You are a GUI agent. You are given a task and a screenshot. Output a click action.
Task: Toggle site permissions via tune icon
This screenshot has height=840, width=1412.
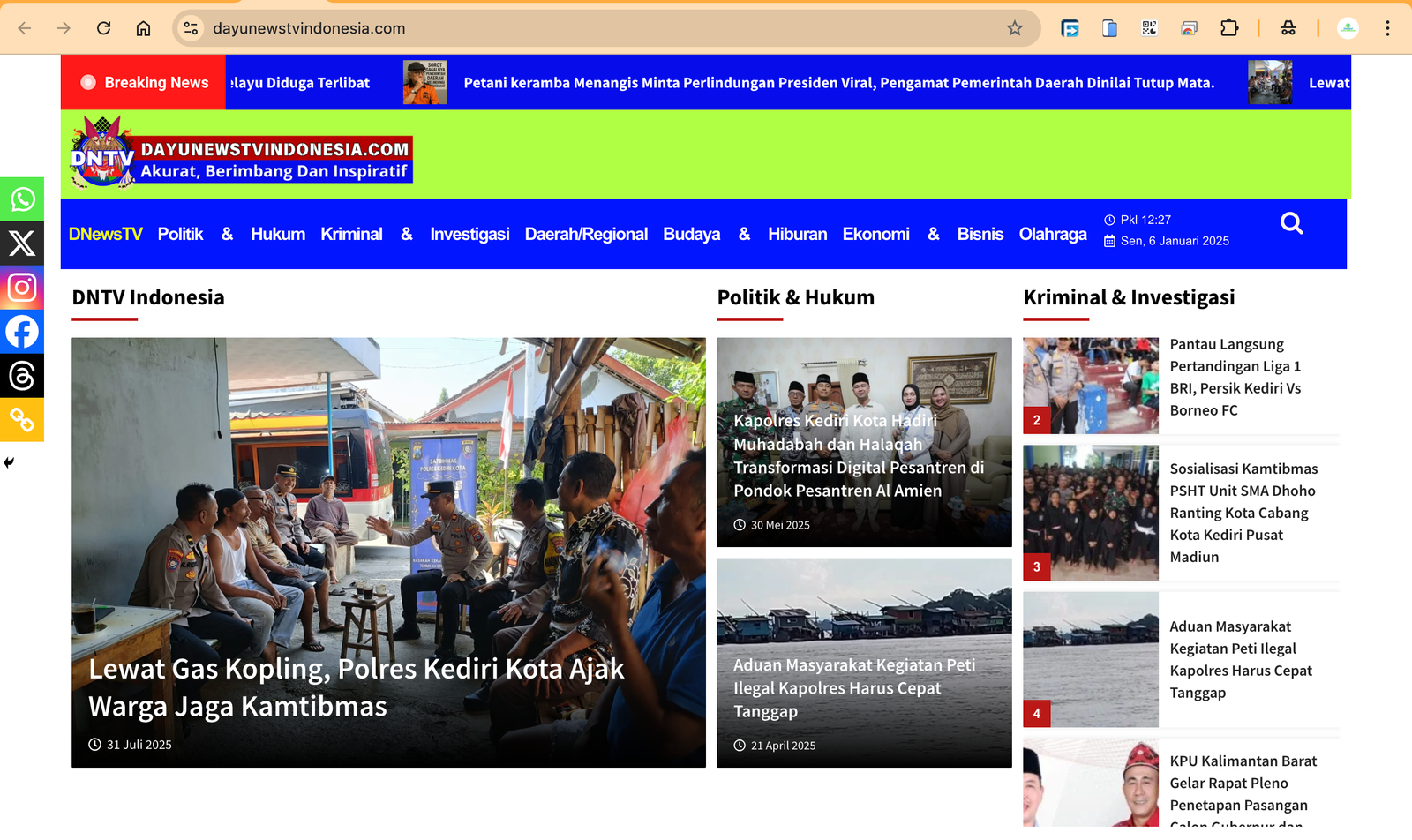(190, 27)
